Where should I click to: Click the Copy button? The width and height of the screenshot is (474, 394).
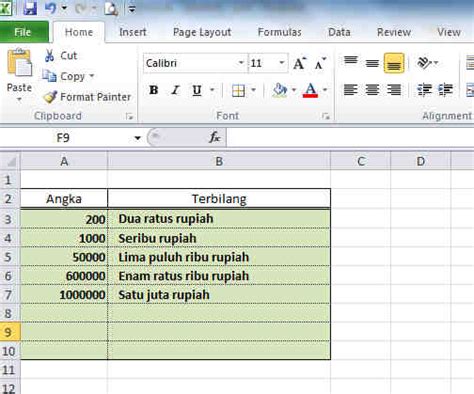(64, 76)
